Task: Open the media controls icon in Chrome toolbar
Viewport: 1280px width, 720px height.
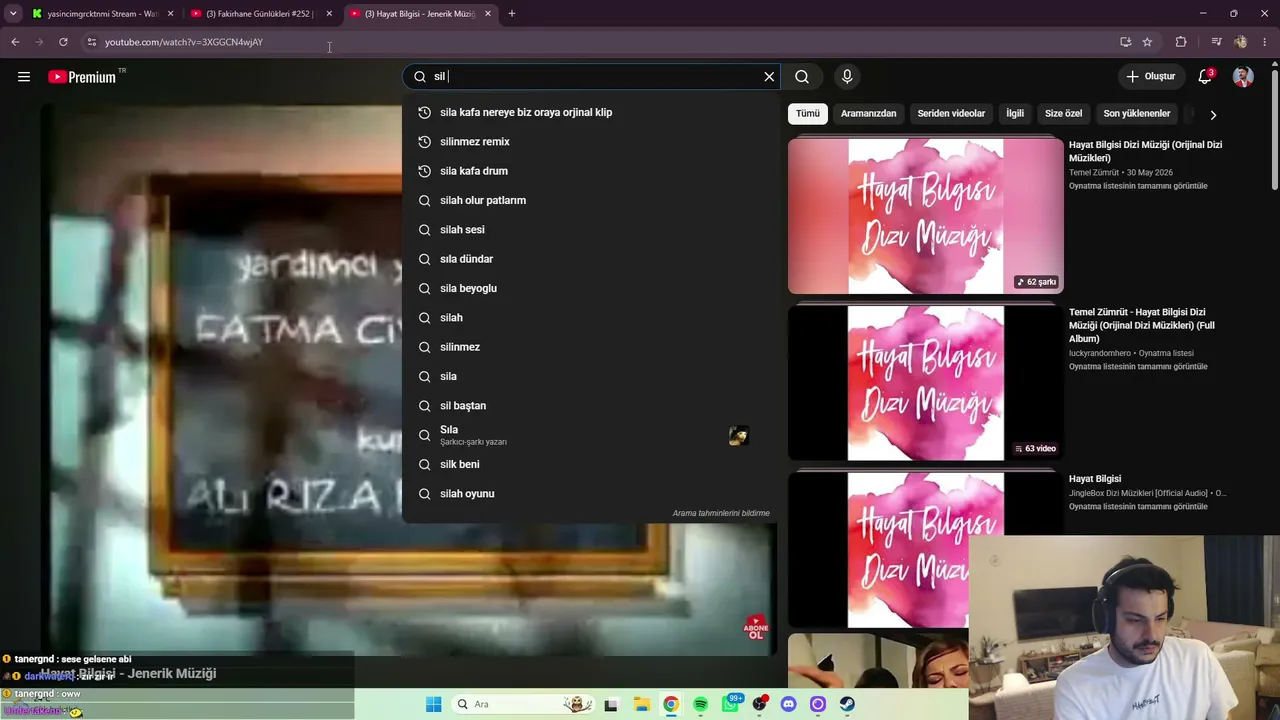Action: 1216,42
